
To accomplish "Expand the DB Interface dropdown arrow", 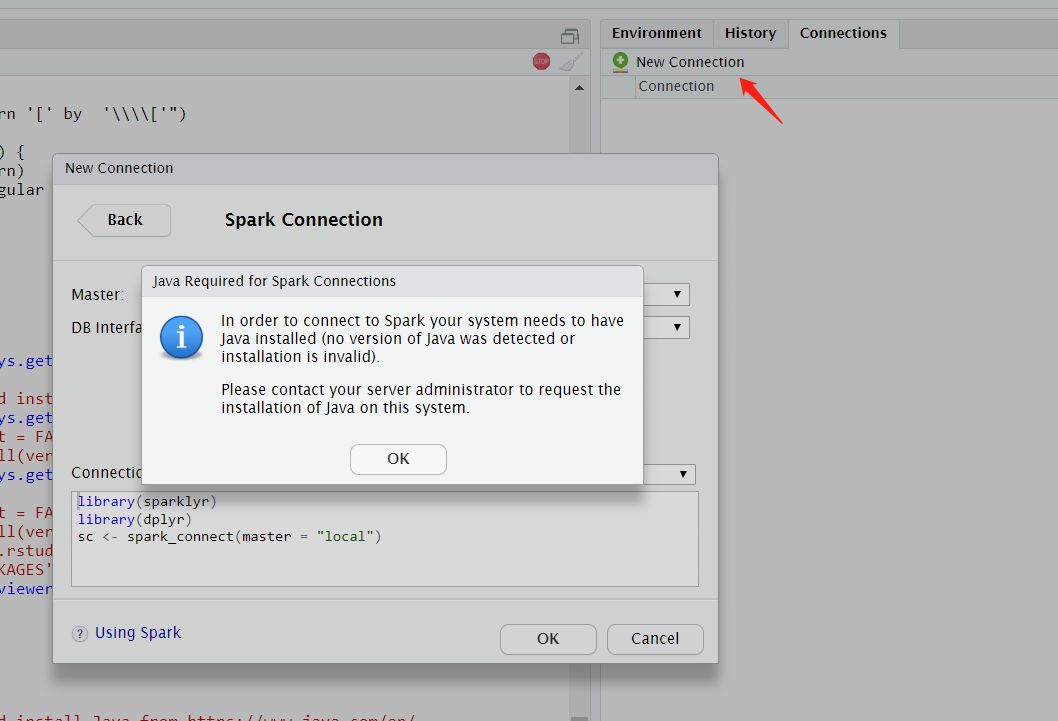I will tap(677, 327).
